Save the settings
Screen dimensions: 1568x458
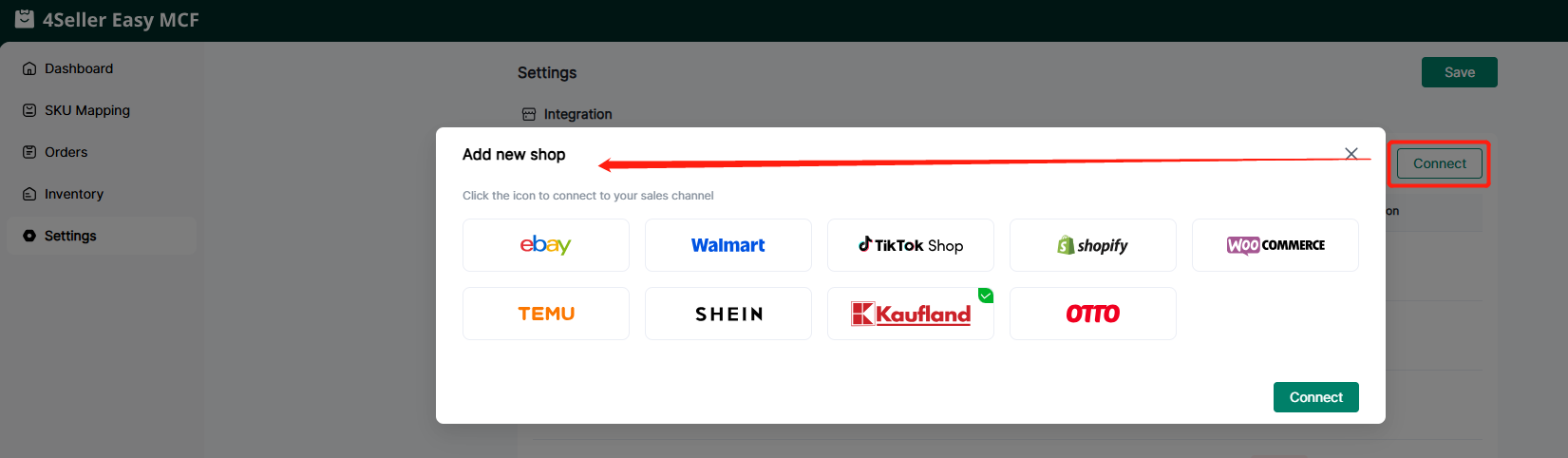pyautogui.click(x=1459, y=72)
